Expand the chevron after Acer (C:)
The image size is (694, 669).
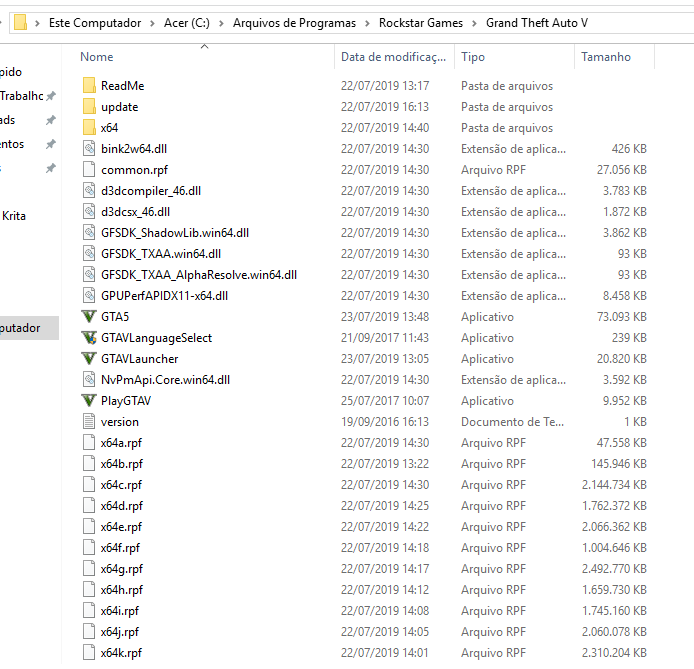click(221, 23)
